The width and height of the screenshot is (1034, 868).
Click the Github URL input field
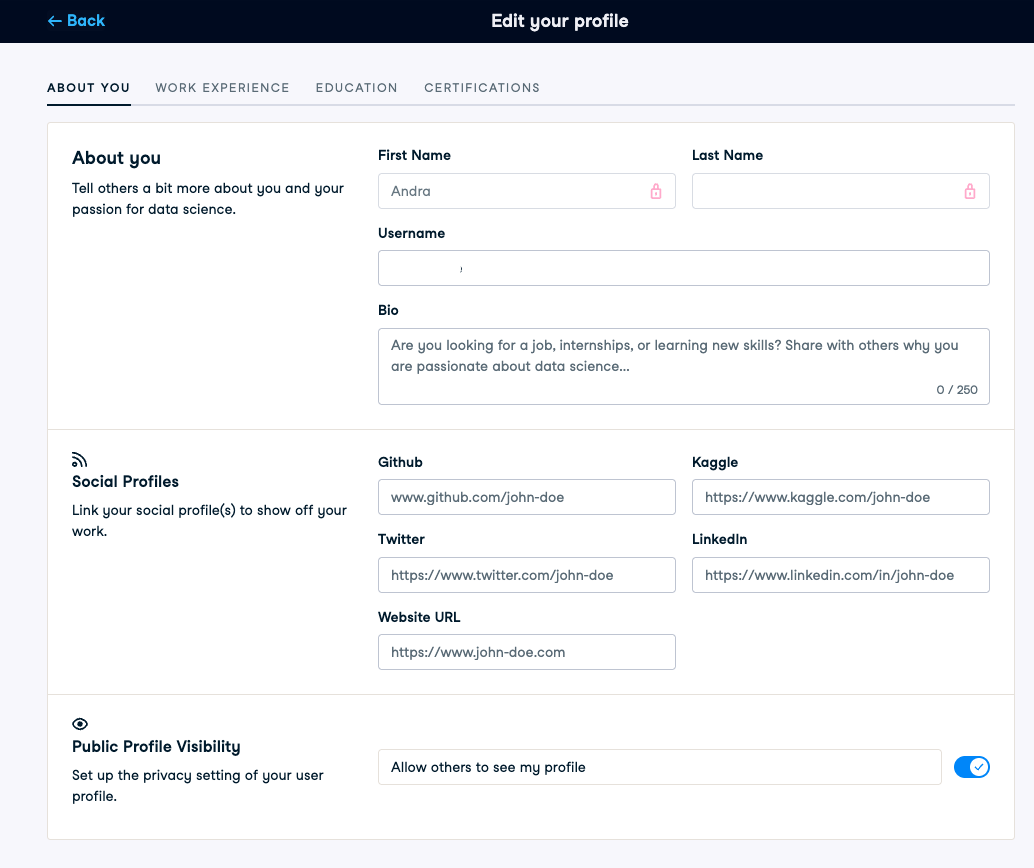(x=526, y=497)
